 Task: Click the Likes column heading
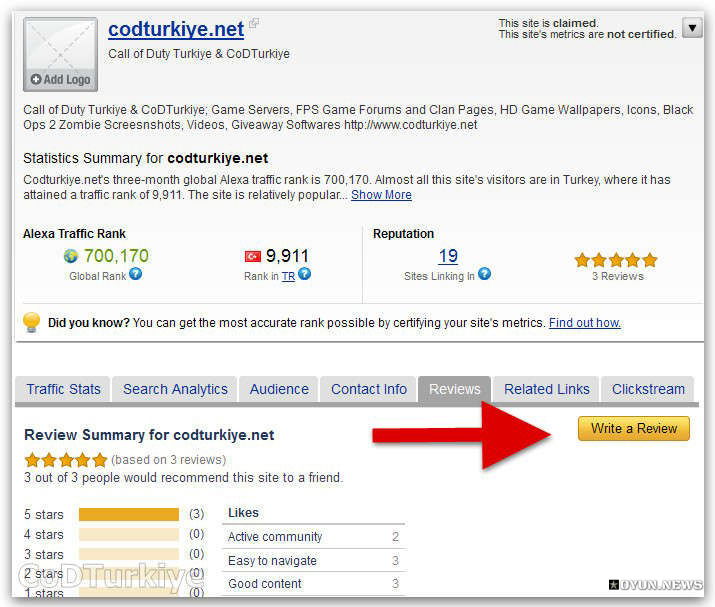point(243,513)
